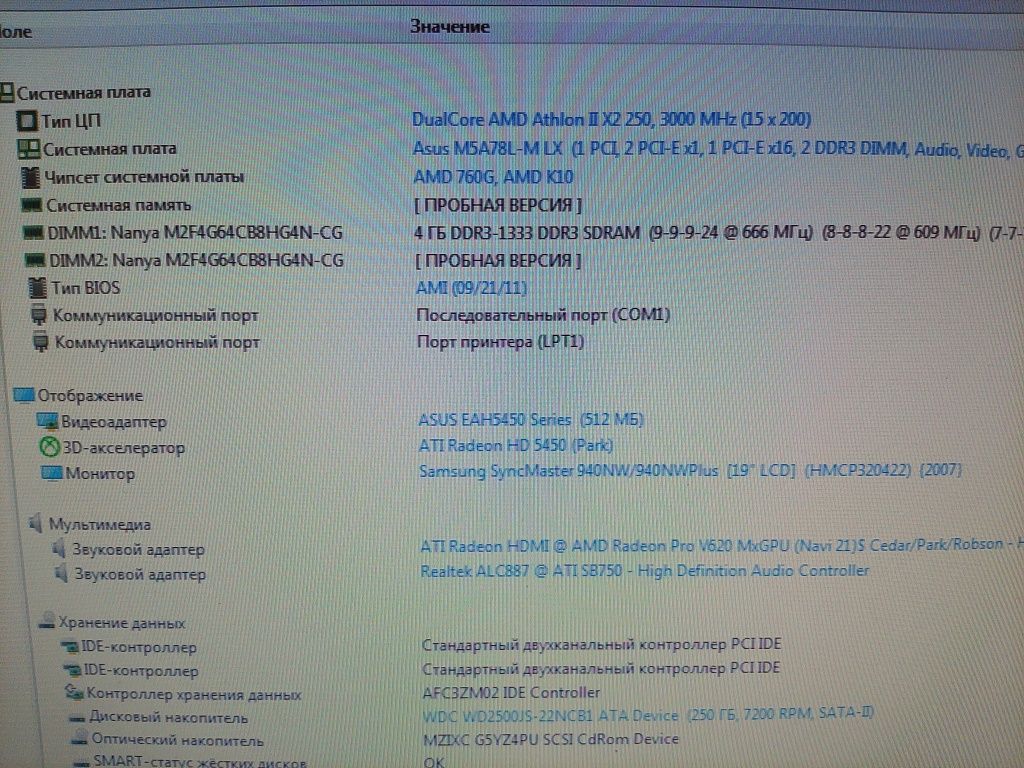Open the WDC WD2500JS-22NCB1 ATA Device link
This screenshot has height=768, width=1024.
click(647, 715)
